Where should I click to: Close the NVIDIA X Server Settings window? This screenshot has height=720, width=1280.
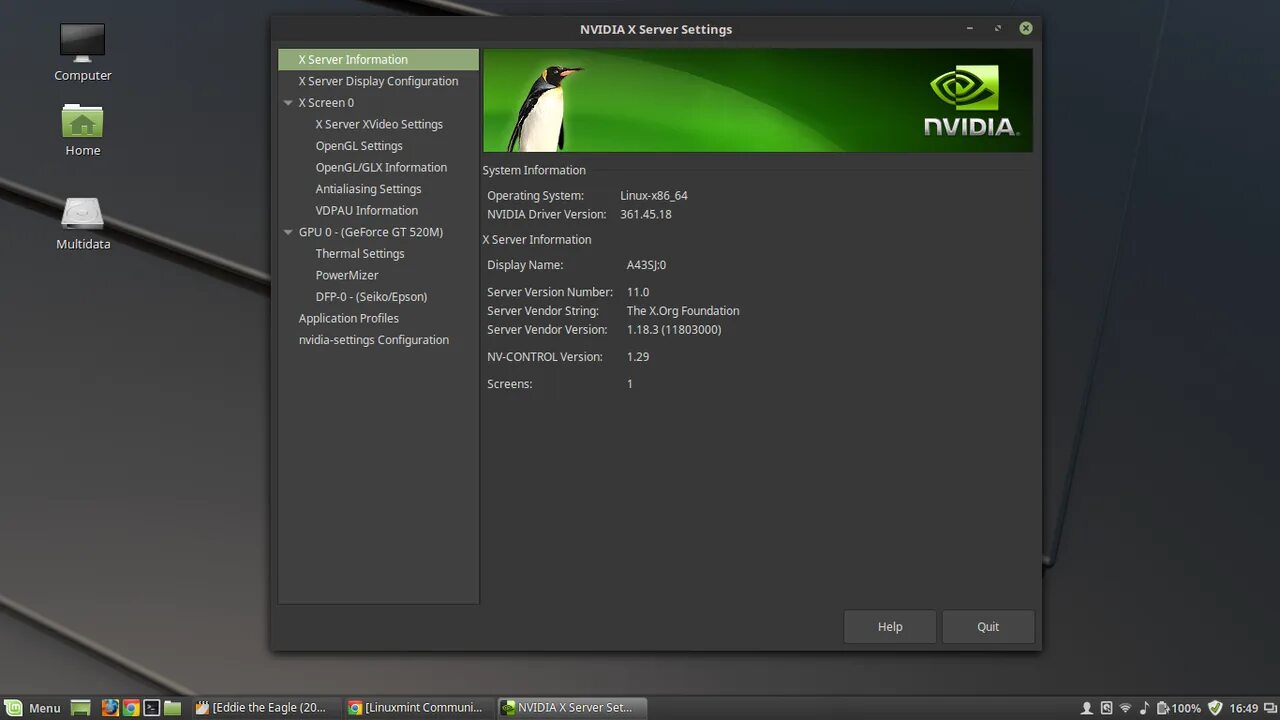1025,28
